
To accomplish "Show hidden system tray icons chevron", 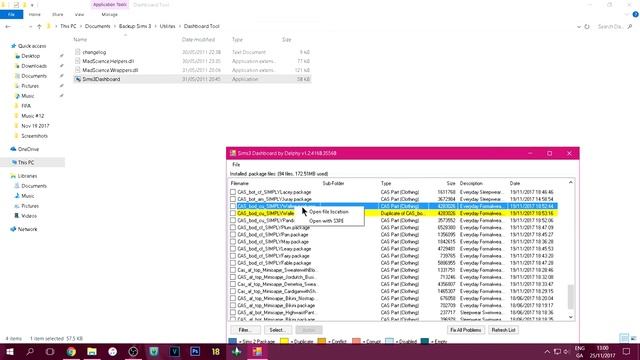I will coord(547,351).
